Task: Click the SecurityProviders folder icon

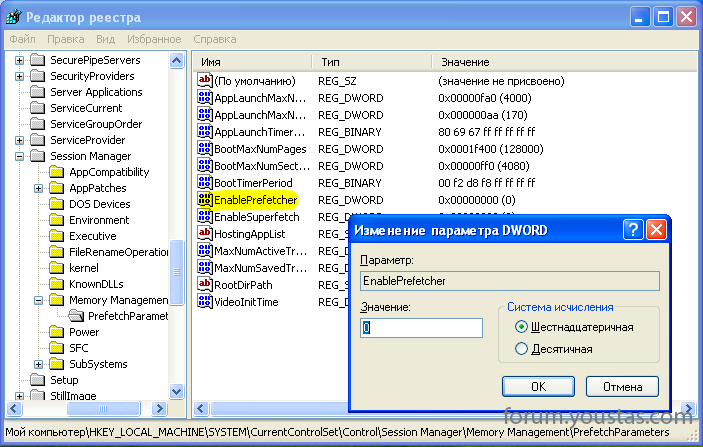Action: tap(38, 76)
